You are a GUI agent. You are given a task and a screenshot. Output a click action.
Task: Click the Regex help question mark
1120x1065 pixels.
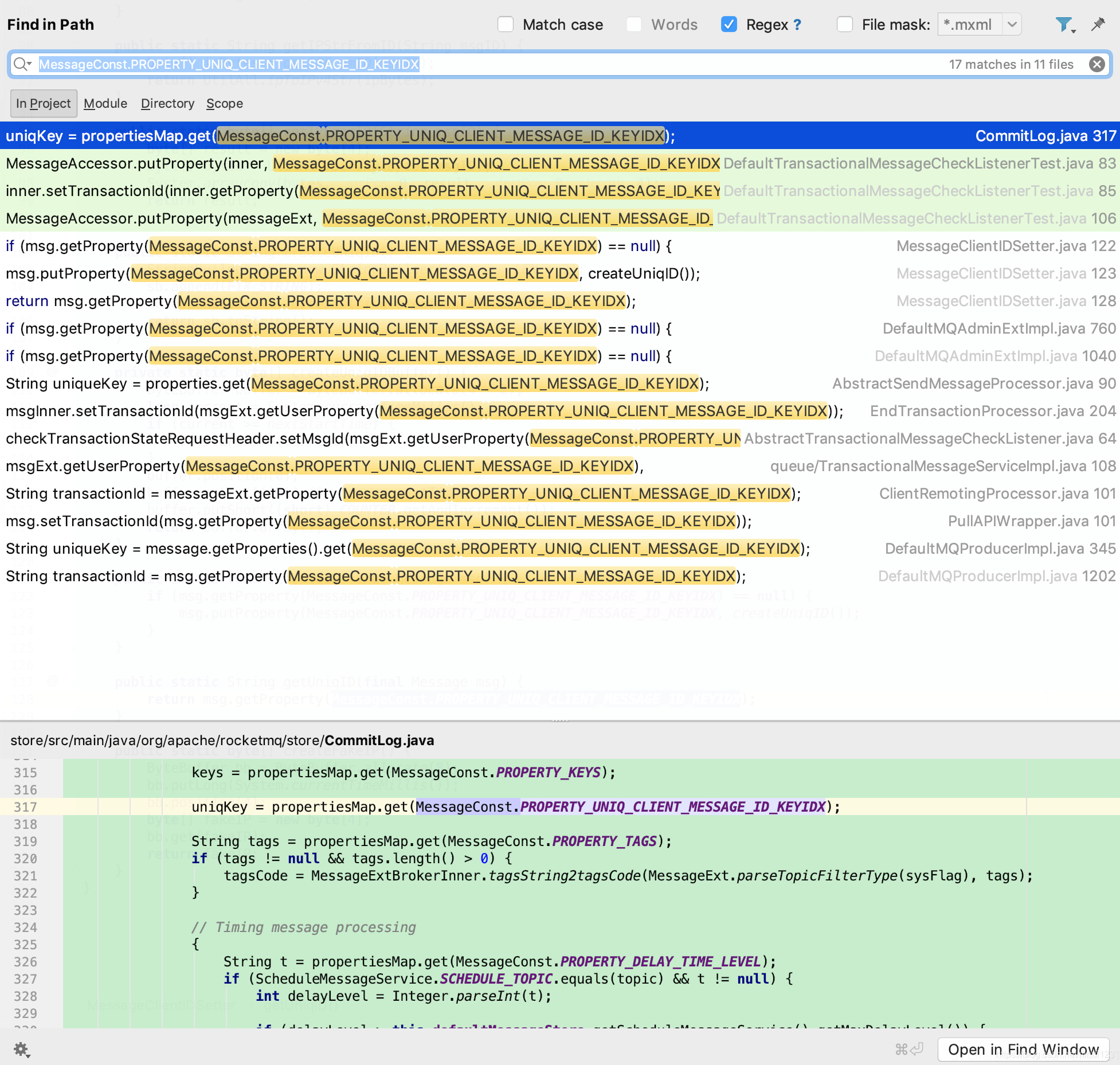pyautogui.click(x=797, y=25)
